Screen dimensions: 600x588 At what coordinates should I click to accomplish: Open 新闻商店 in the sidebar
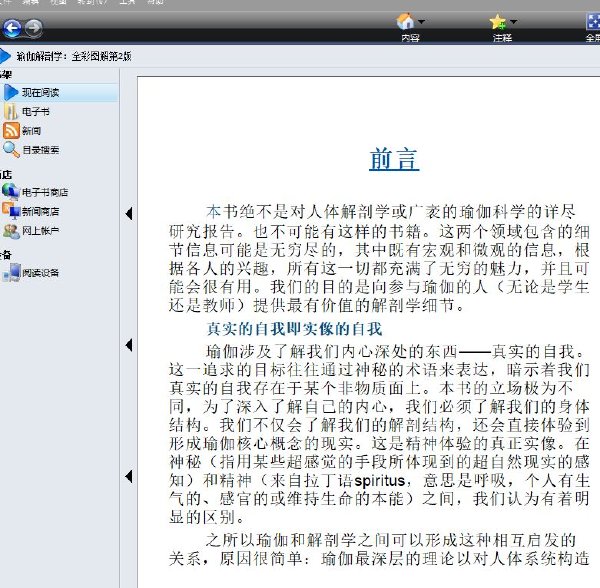[x=31, y=211]
